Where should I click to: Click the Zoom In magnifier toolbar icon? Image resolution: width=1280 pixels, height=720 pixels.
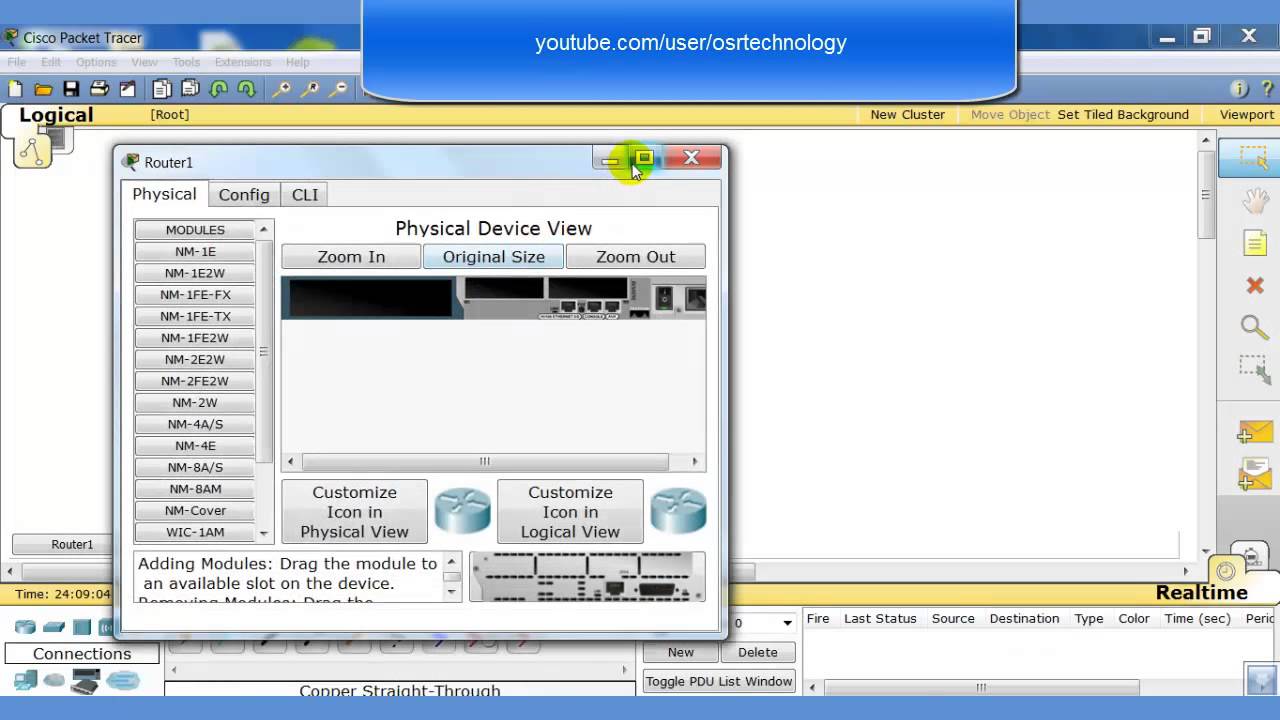point(283,89)
